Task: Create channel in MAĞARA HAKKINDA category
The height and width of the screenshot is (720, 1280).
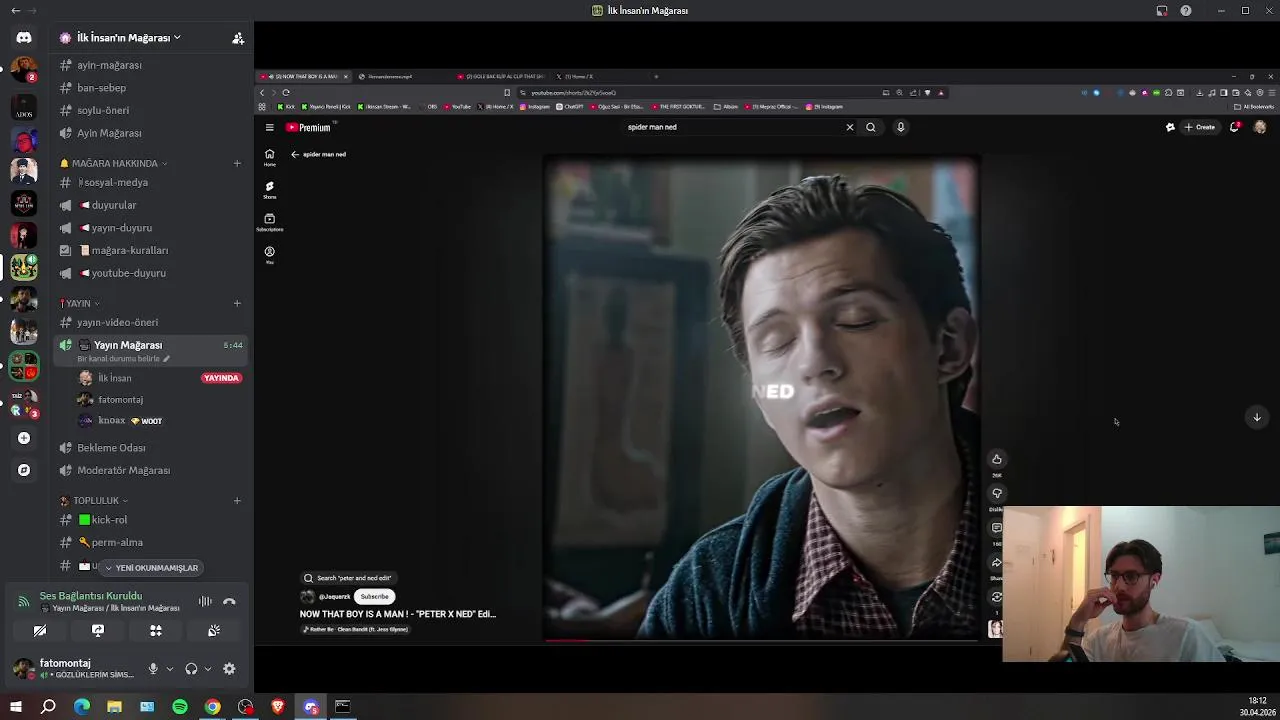Action: pos(237,163)
